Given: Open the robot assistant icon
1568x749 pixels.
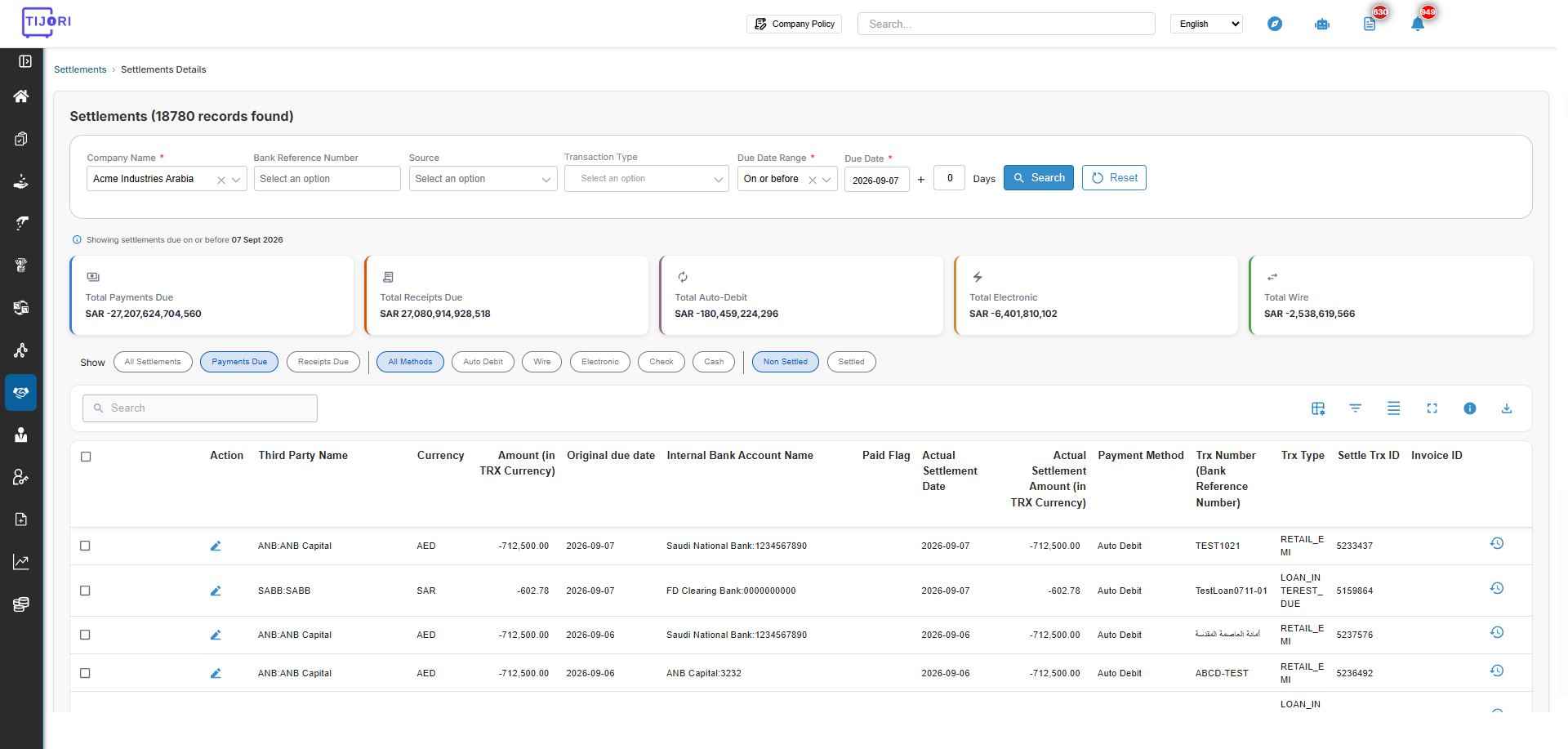Looking at the screenshot, I should (1322, 24).
